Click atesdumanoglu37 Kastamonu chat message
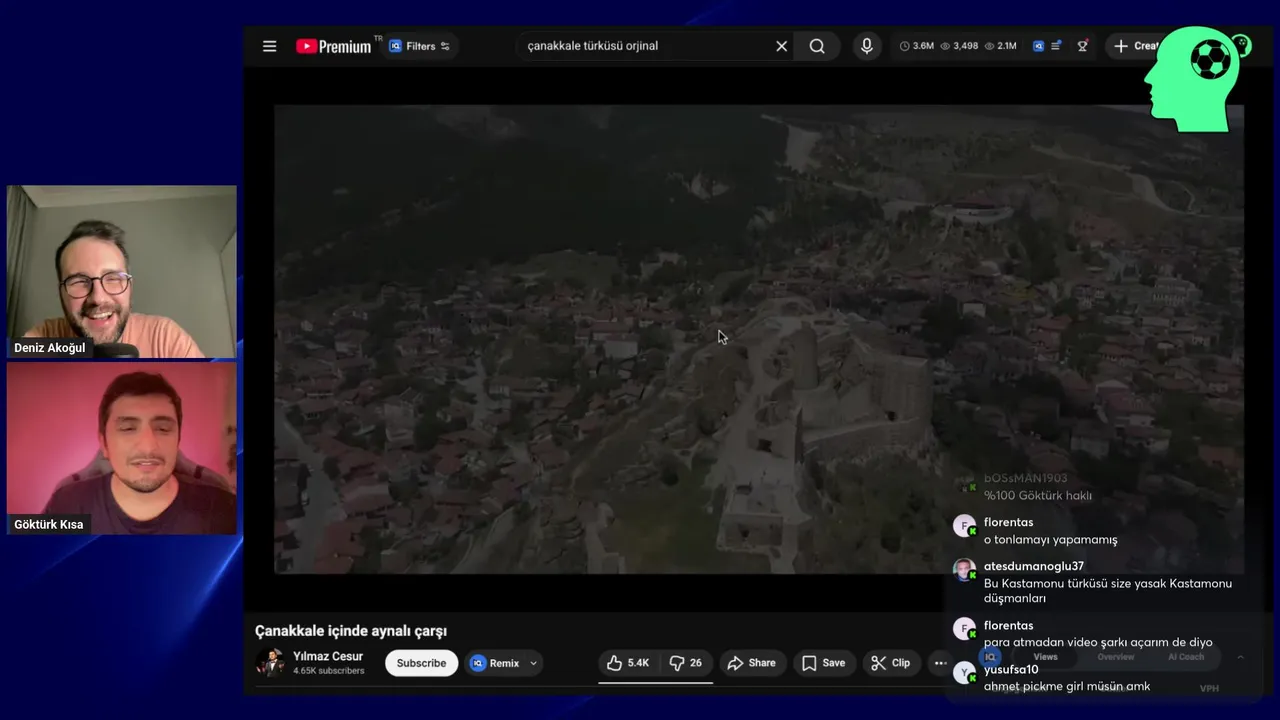Viewport: 1280px width, 720px height. [x=1108, y=591]
